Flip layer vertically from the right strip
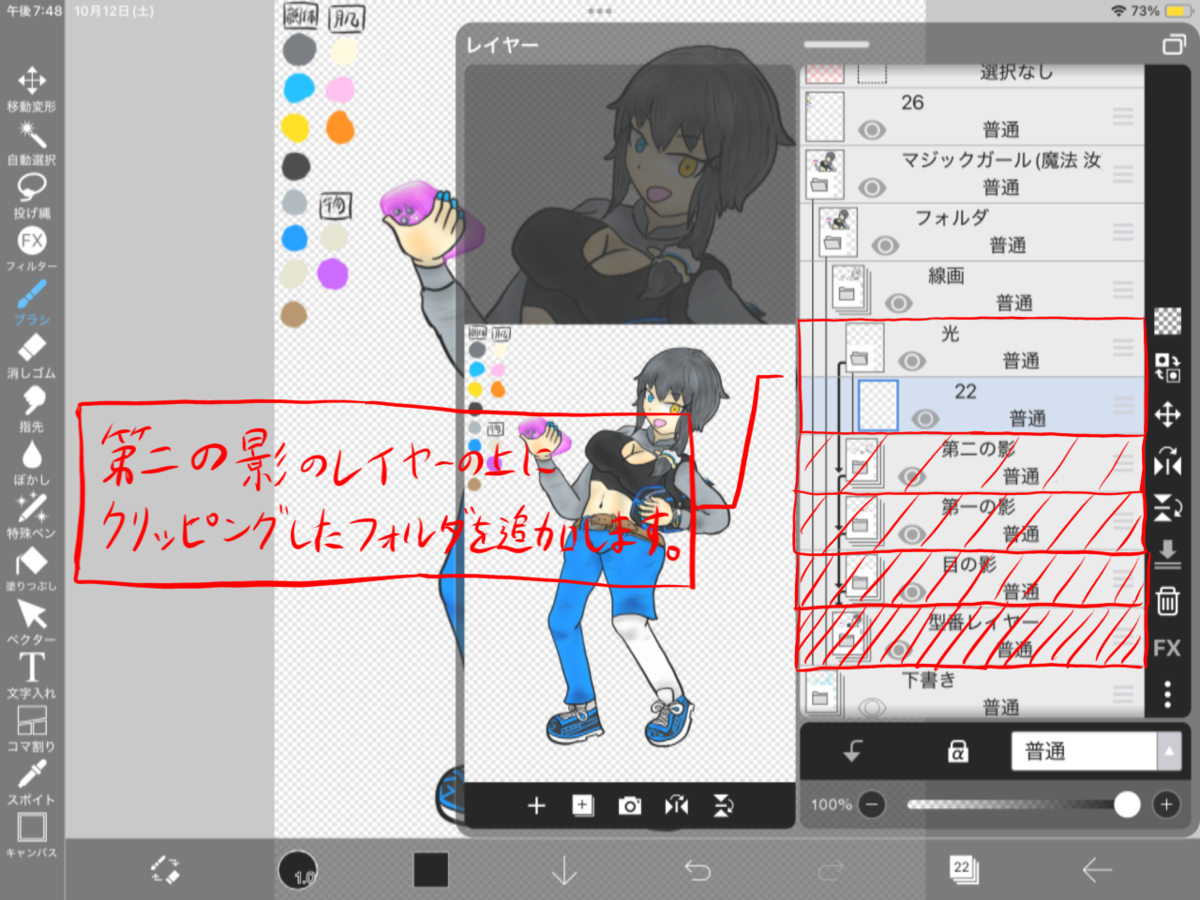Image resolution: width=1200 pixels, height=900 pixels. [x=1167, y=507]
